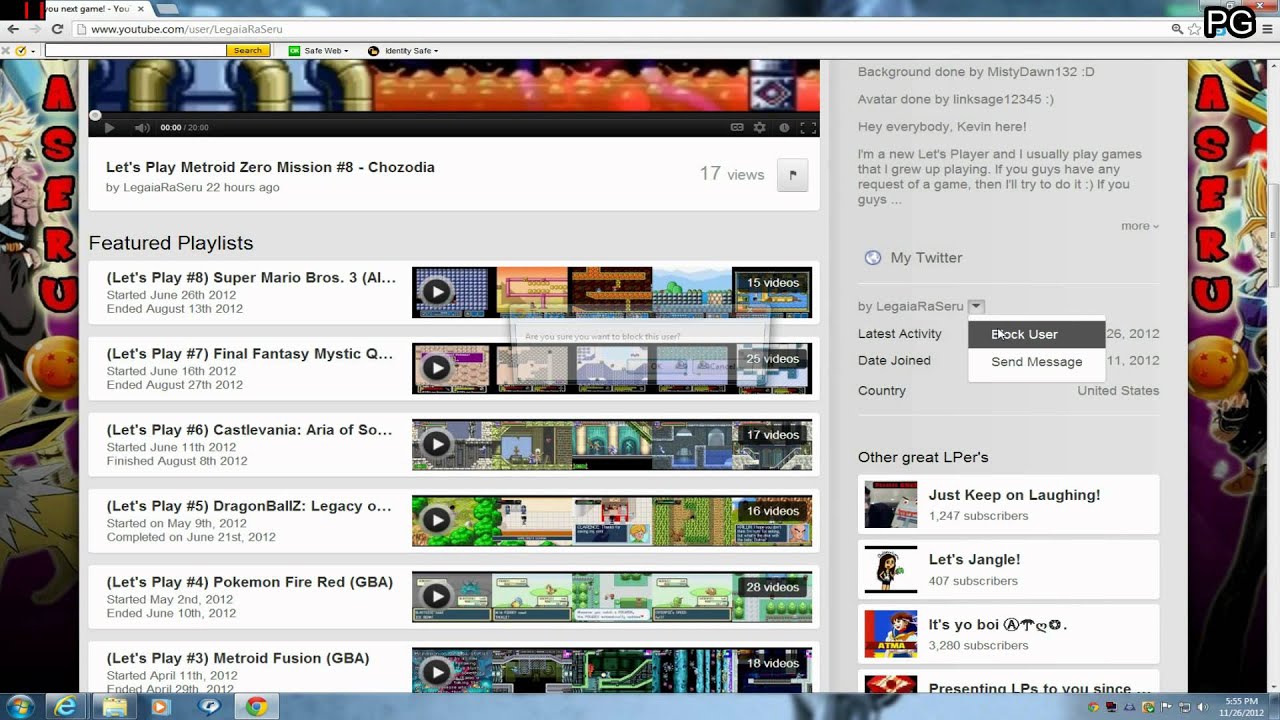Expand channel description with more
The height and width of the screenshot is (720, 1280).
1140,226
